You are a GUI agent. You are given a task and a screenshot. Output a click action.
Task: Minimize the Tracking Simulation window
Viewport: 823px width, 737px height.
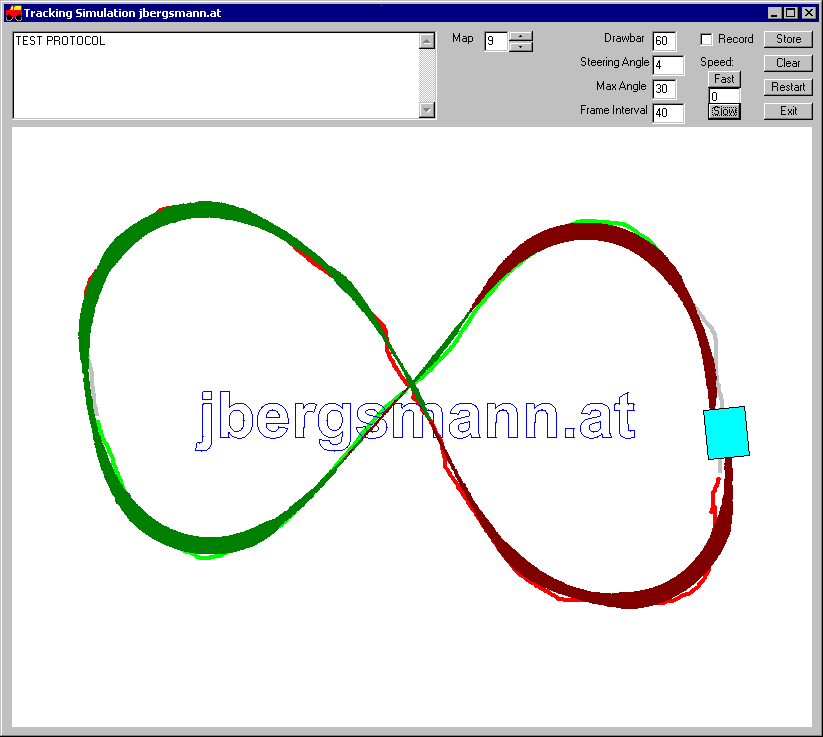(x=774, y=13)
